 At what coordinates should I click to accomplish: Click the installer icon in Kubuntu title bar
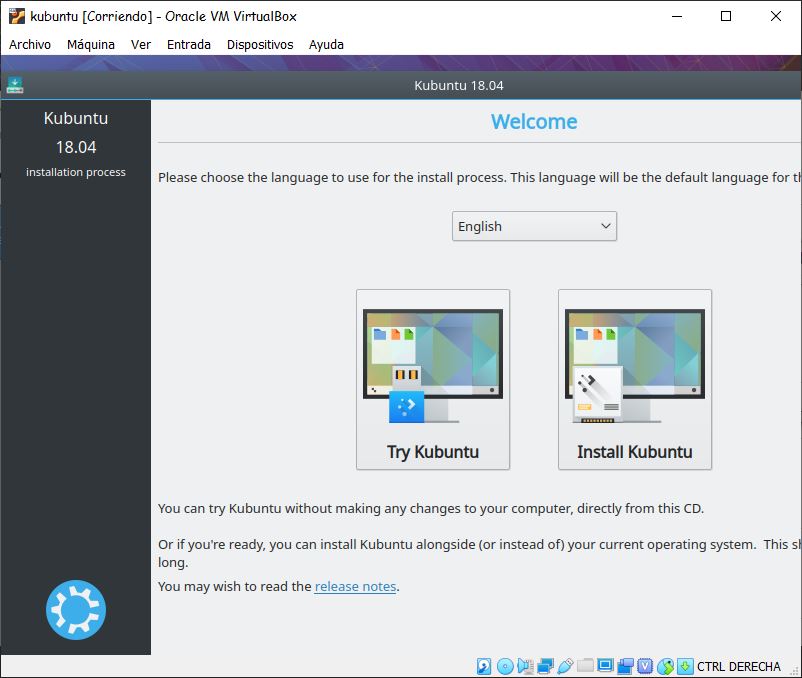[x=15, y=85]
